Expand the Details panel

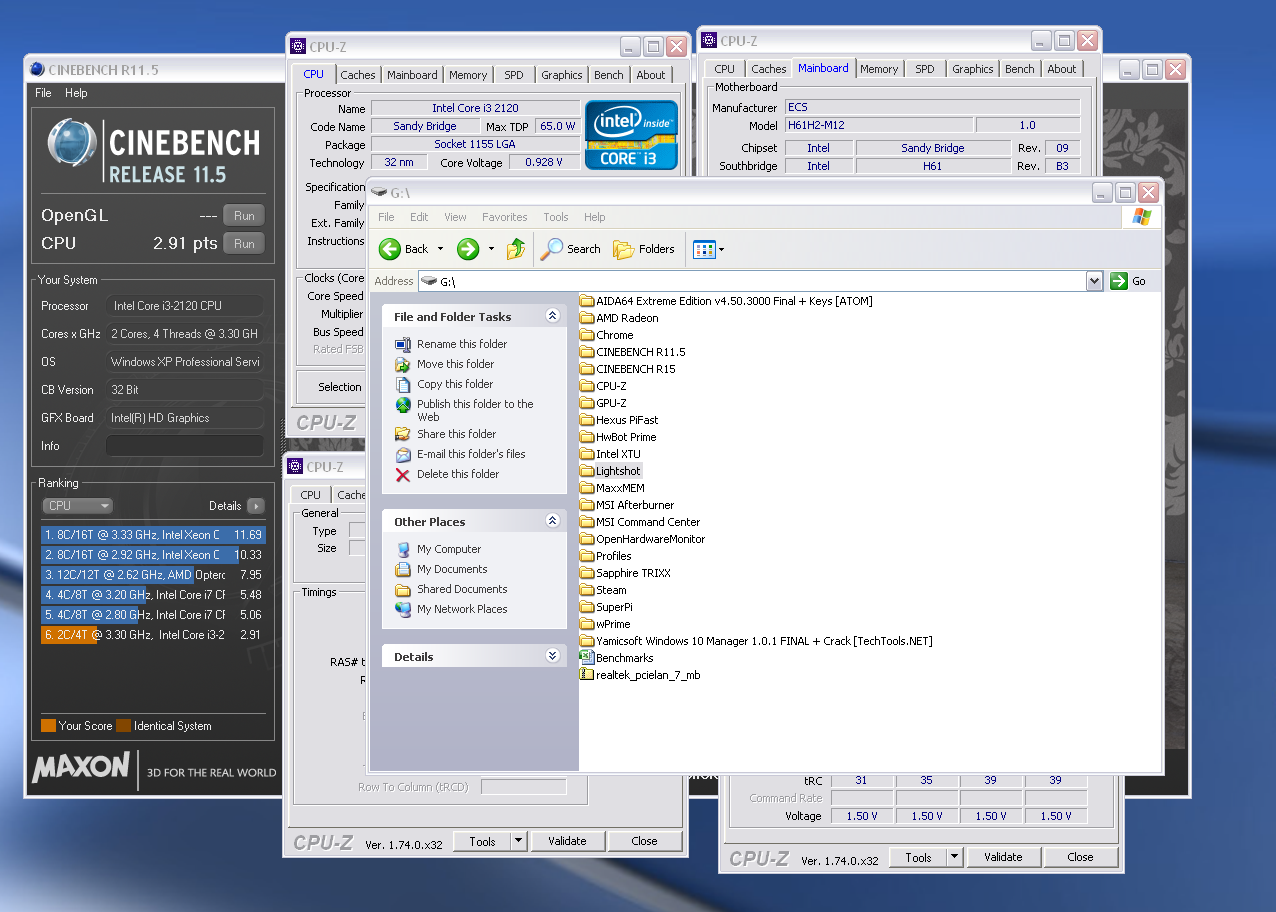[x=553, y=656]
